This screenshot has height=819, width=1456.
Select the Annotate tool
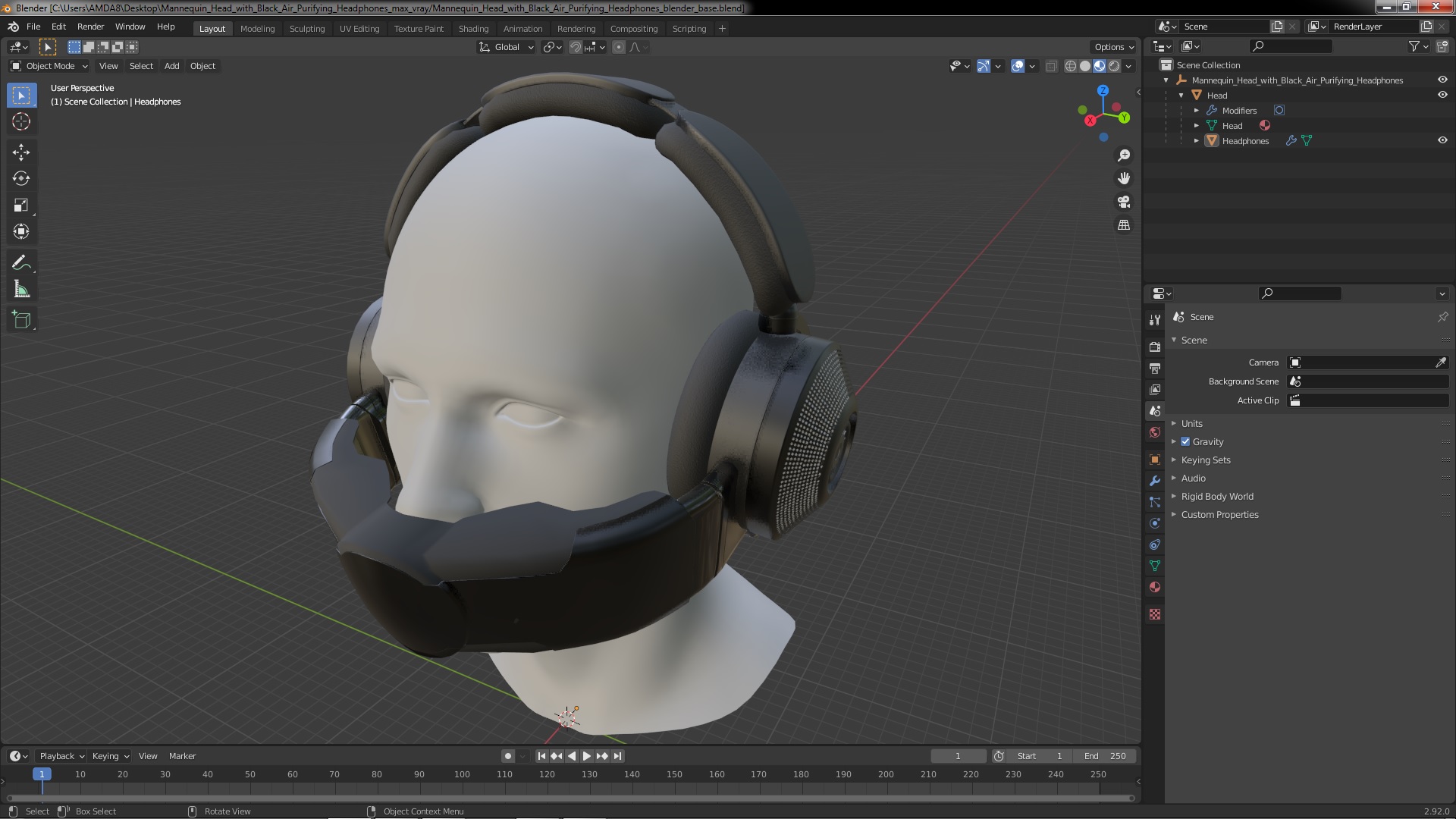21,263
